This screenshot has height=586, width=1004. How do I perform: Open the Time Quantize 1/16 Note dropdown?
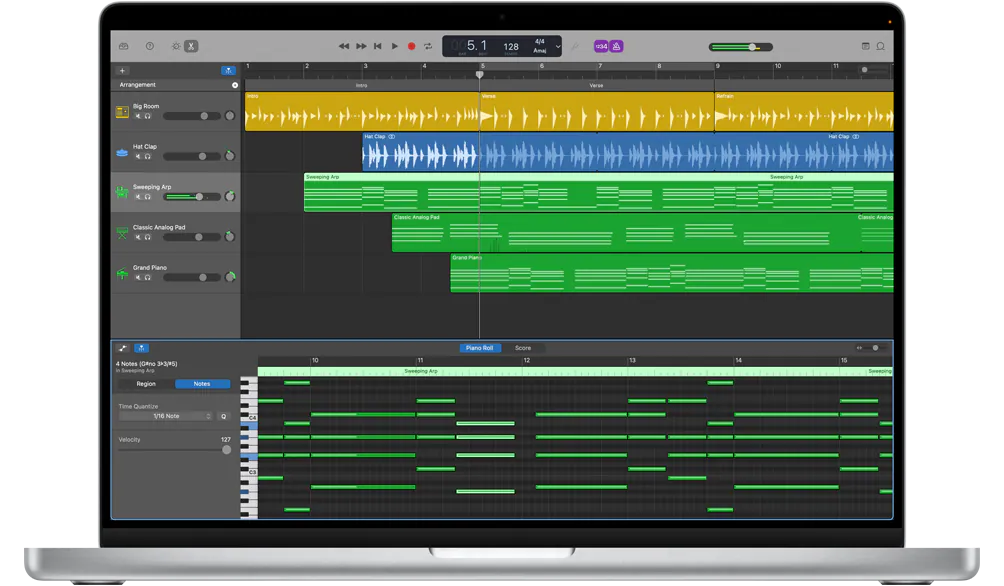(x=166, y=416)
